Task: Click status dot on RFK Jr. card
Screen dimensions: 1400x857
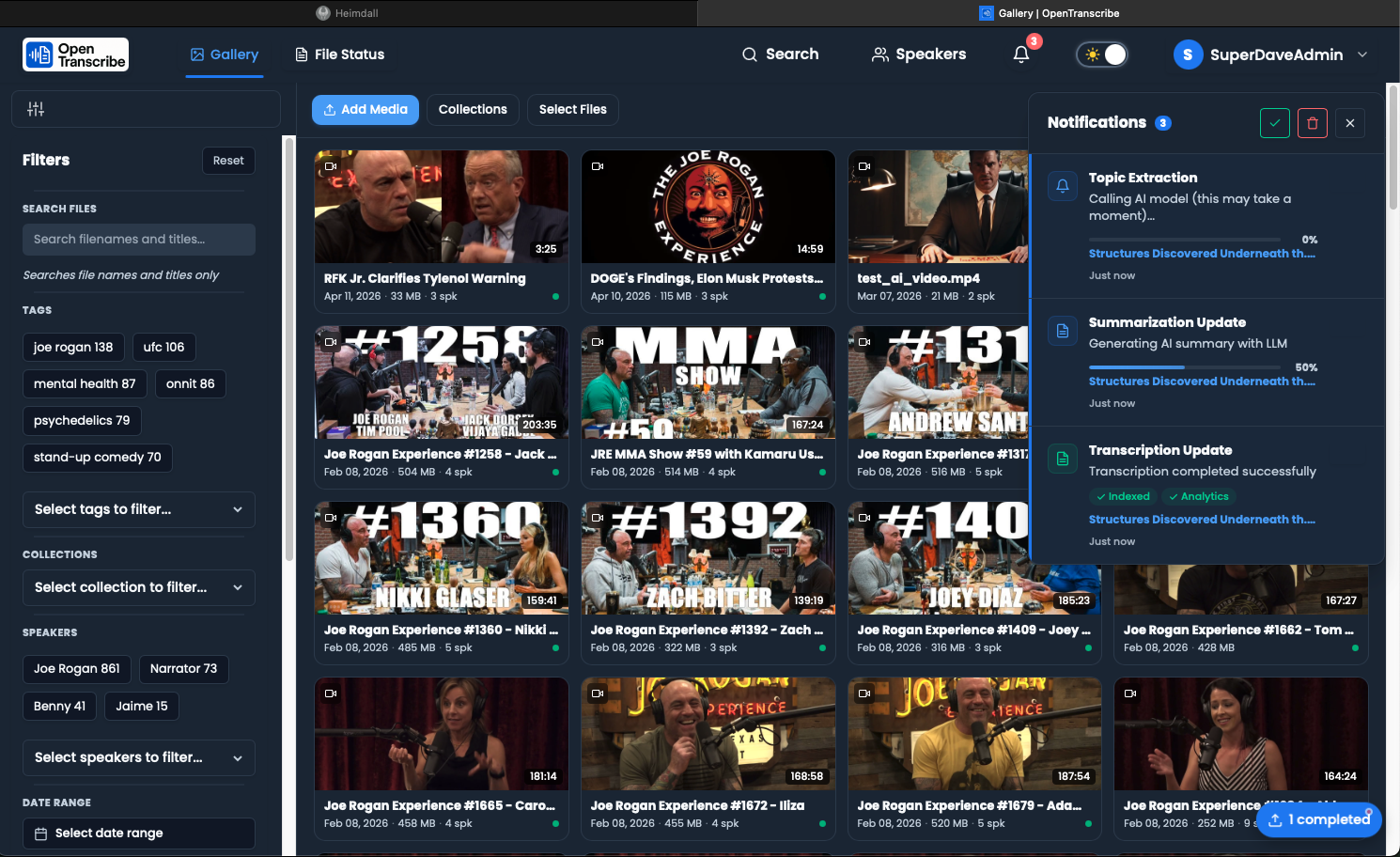Action: pyautogui.click(x=555, y=297)
